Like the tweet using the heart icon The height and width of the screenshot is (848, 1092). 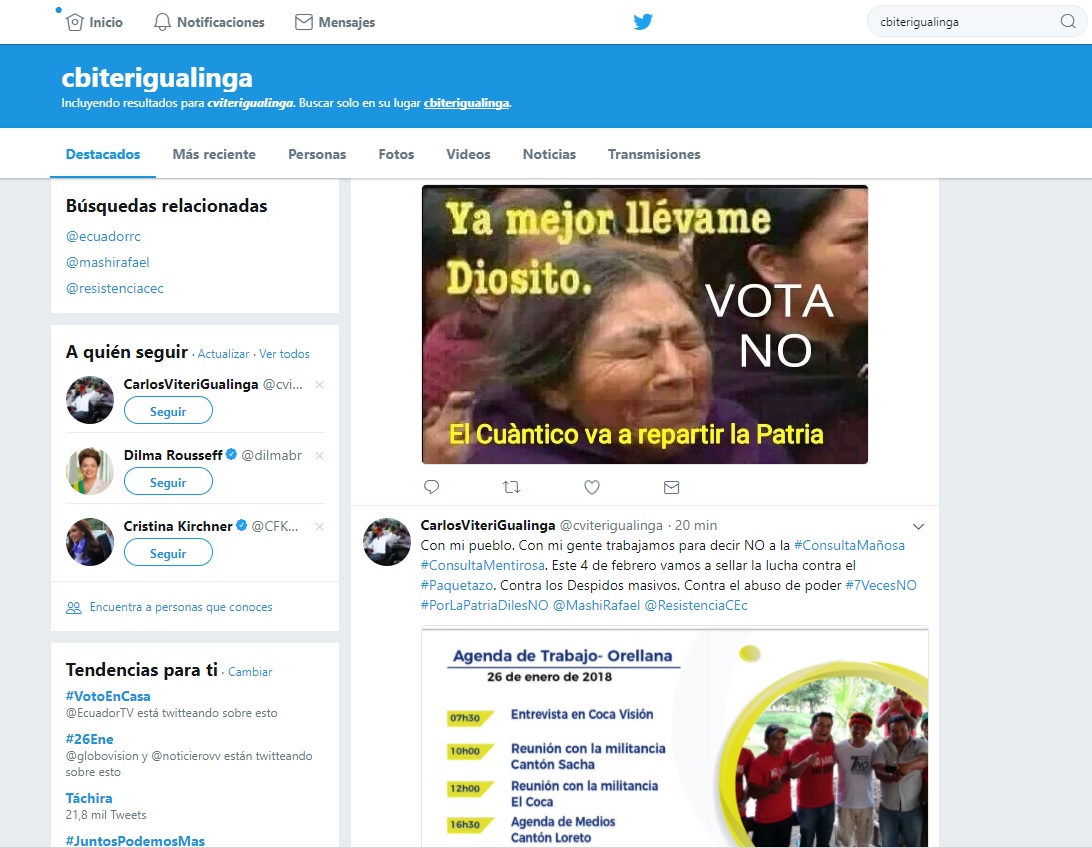tap(591, 487)
